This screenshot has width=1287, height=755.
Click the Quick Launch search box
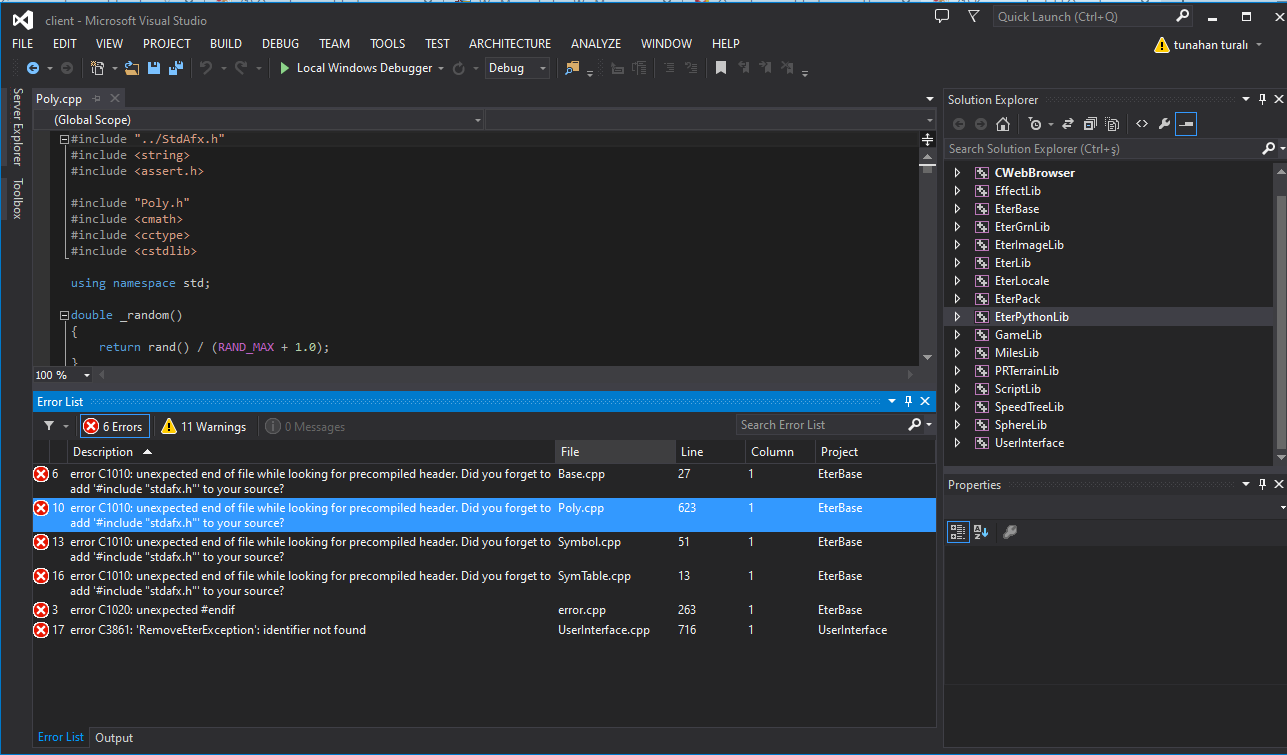[1084, 17]
